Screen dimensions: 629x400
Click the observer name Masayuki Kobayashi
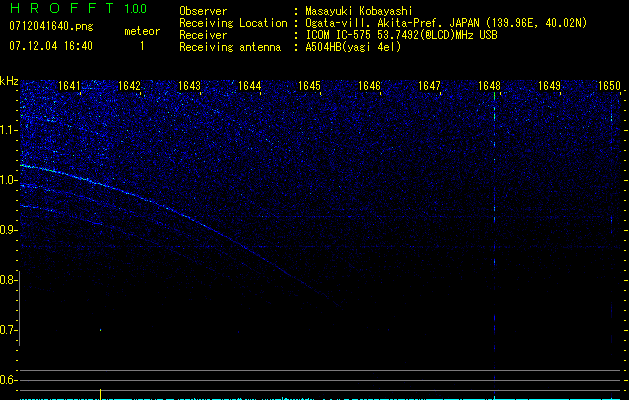359,11
